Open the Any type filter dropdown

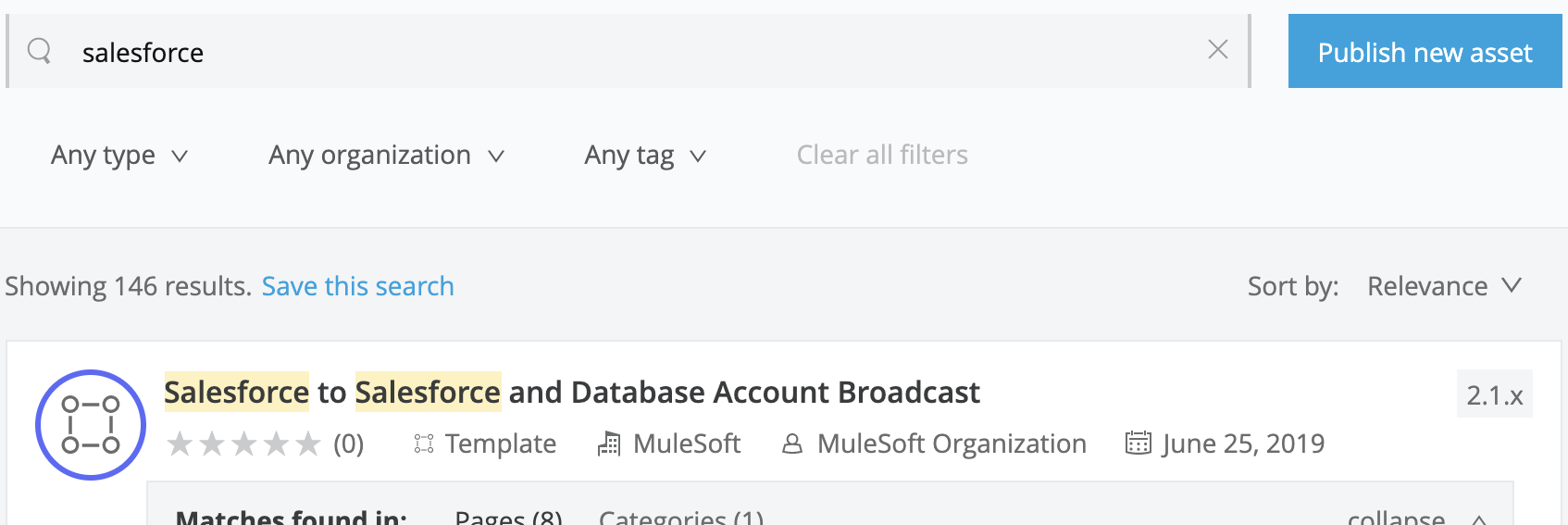(119, 156)
